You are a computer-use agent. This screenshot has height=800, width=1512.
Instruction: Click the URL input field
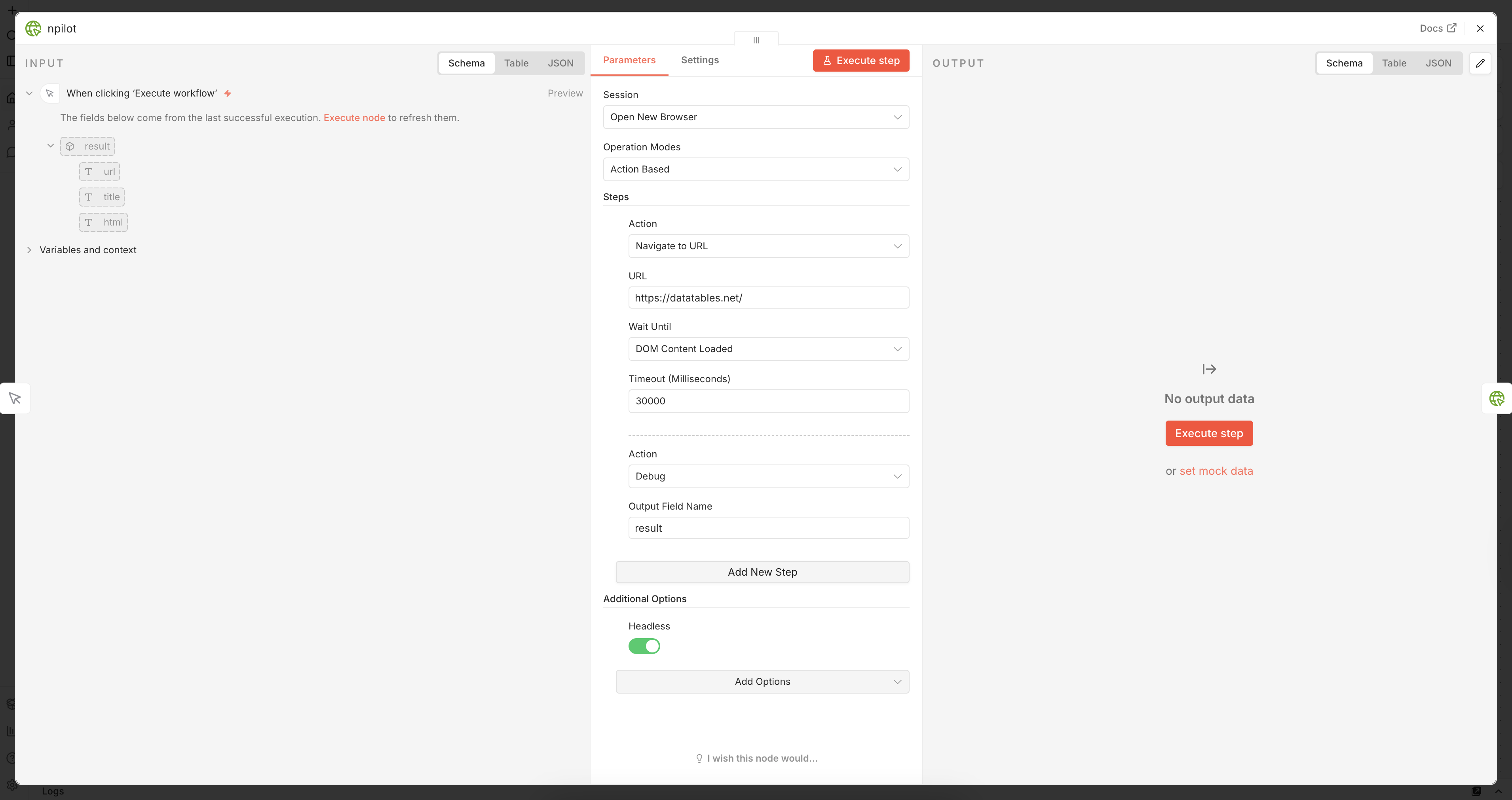(768, 298)
